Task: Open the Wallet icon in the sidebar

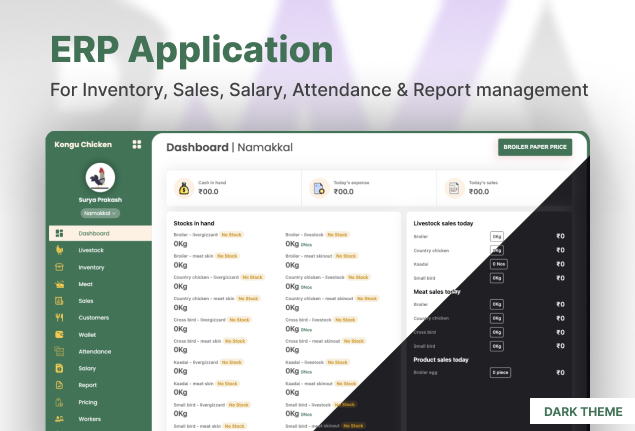Action: click(x=60, y=334)
